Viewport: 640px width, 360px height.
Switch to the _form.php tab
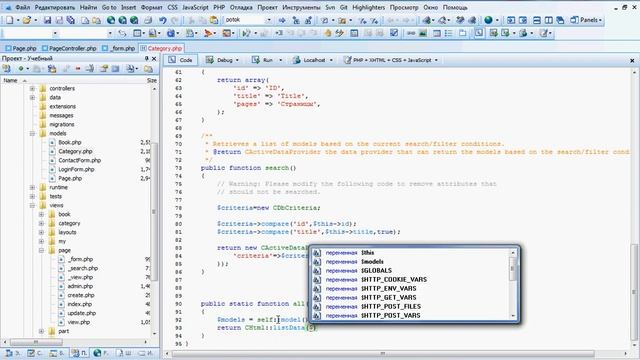pyautogui.click(x=119, y=48)
